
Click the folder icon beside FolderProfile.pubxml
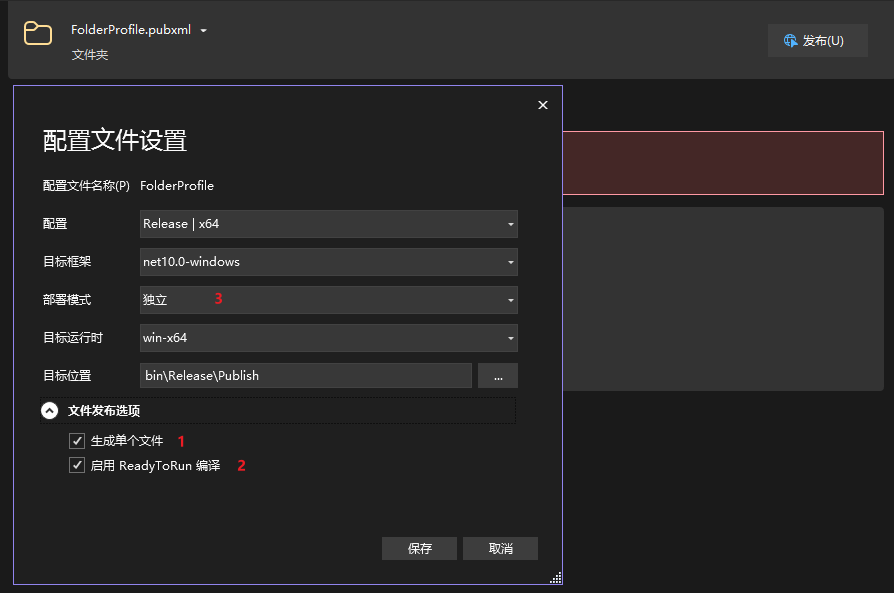38,33
